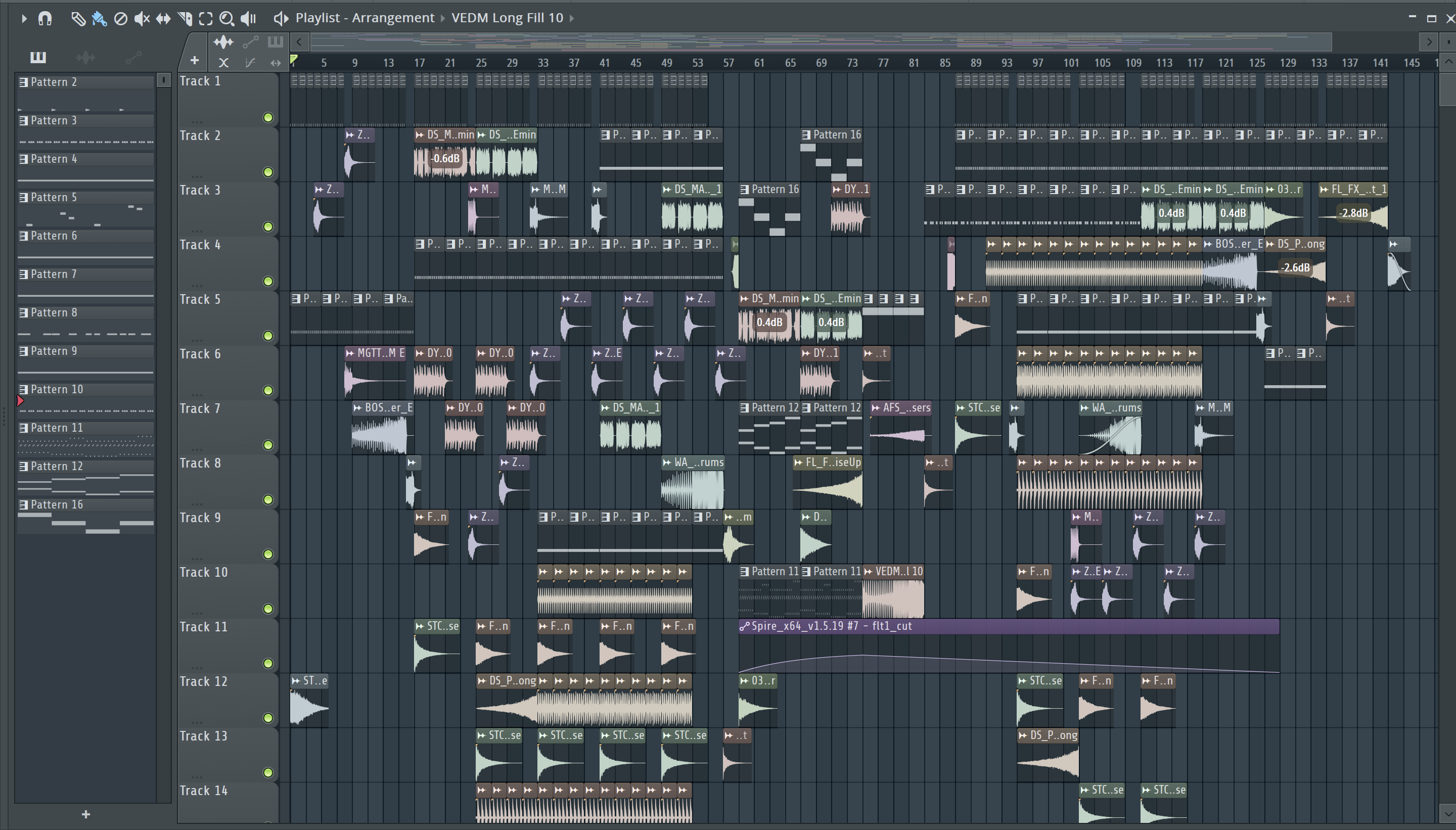This screenshot has height=830, width=1456.
Task: Add a new track with the plus button
Action: pos(195,61)
